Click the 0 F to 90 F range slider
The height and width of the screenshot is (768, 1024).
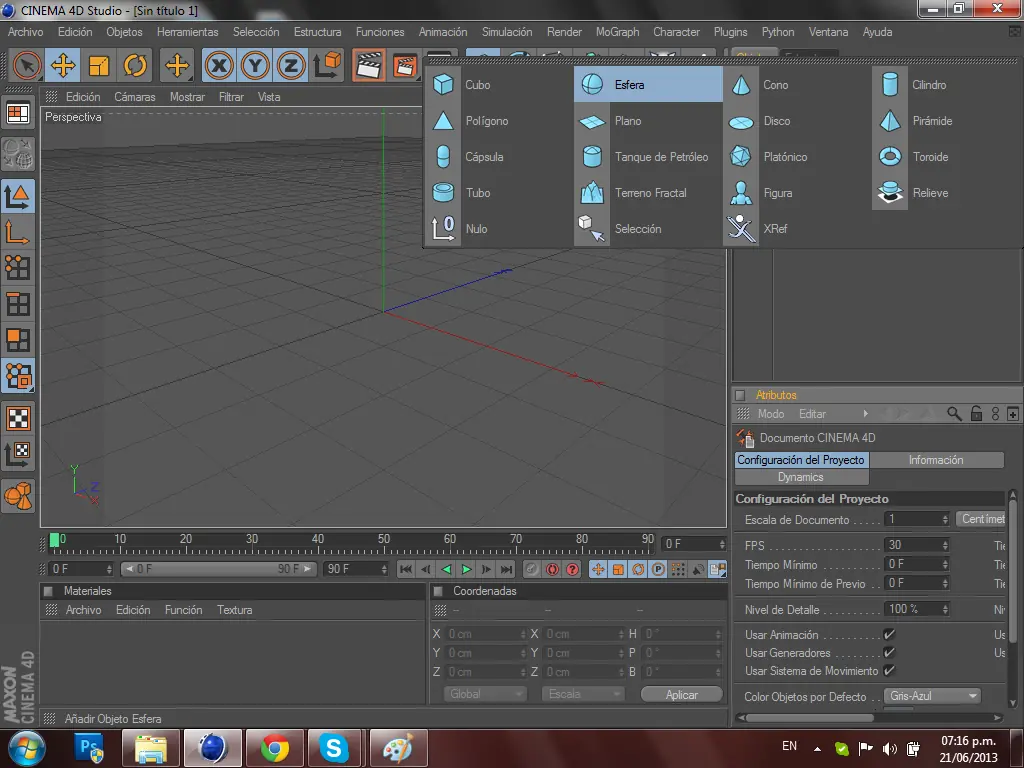[x=219, y=569]
